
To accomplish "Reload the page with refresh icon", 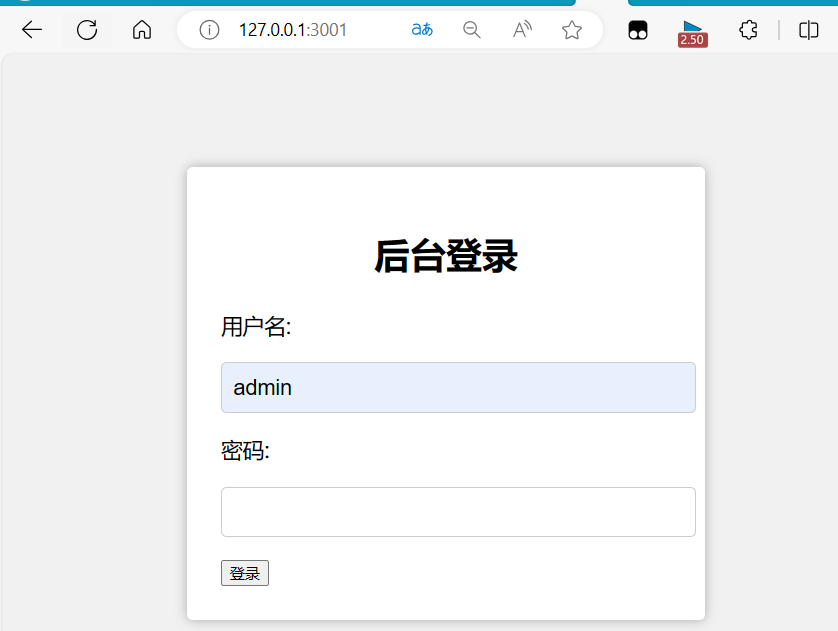I will tap(87, 30).
